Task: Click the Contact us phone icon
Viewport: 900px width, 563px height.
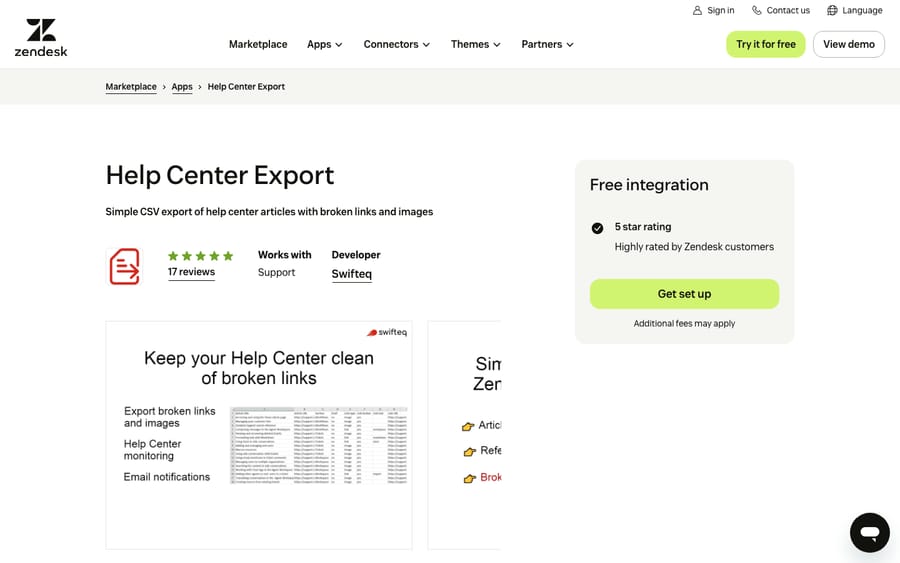Action: point(757,10)
